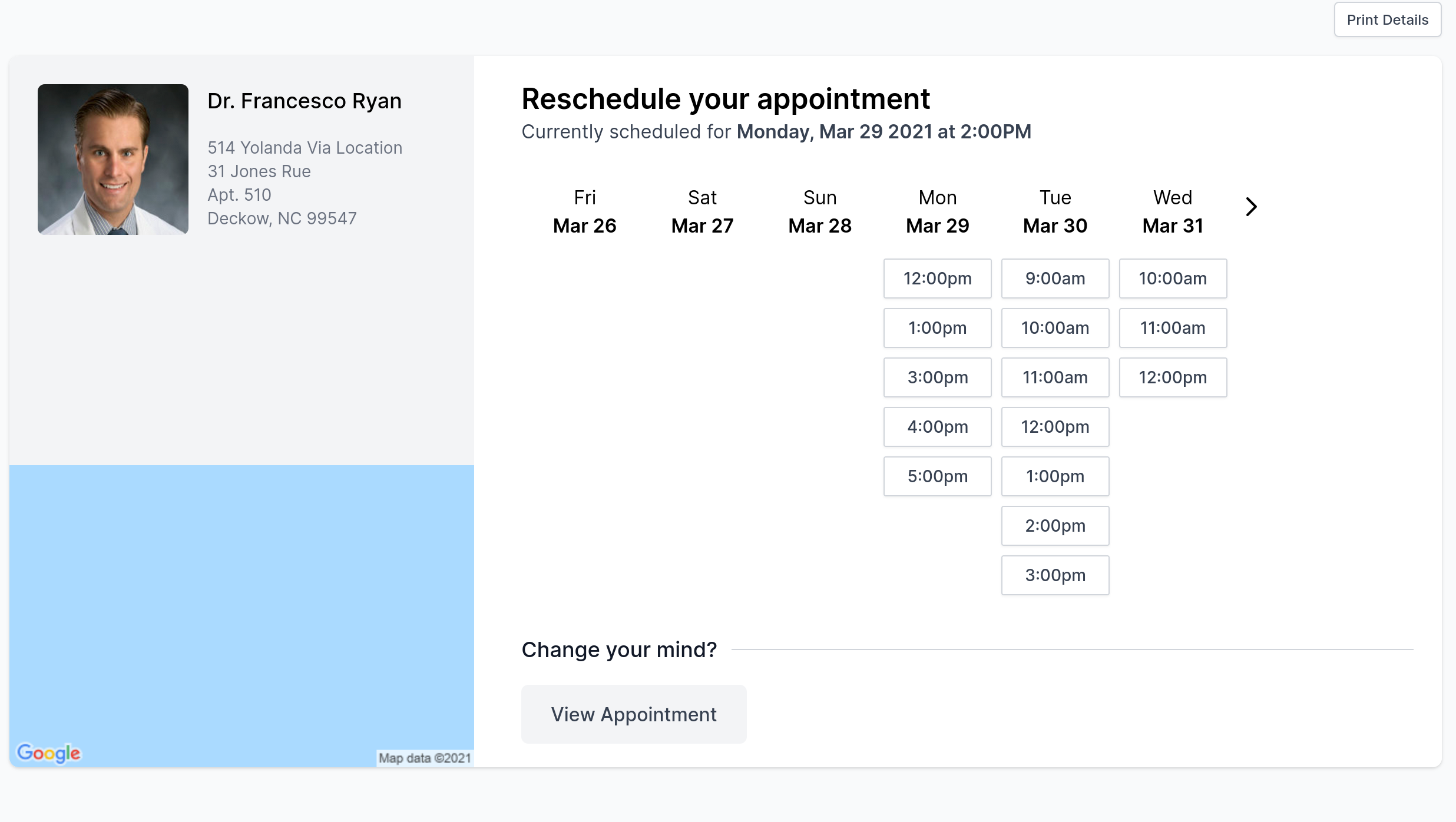Click the Wed Mar 31 date header
1456x822 pixels.
[1173, 211]
